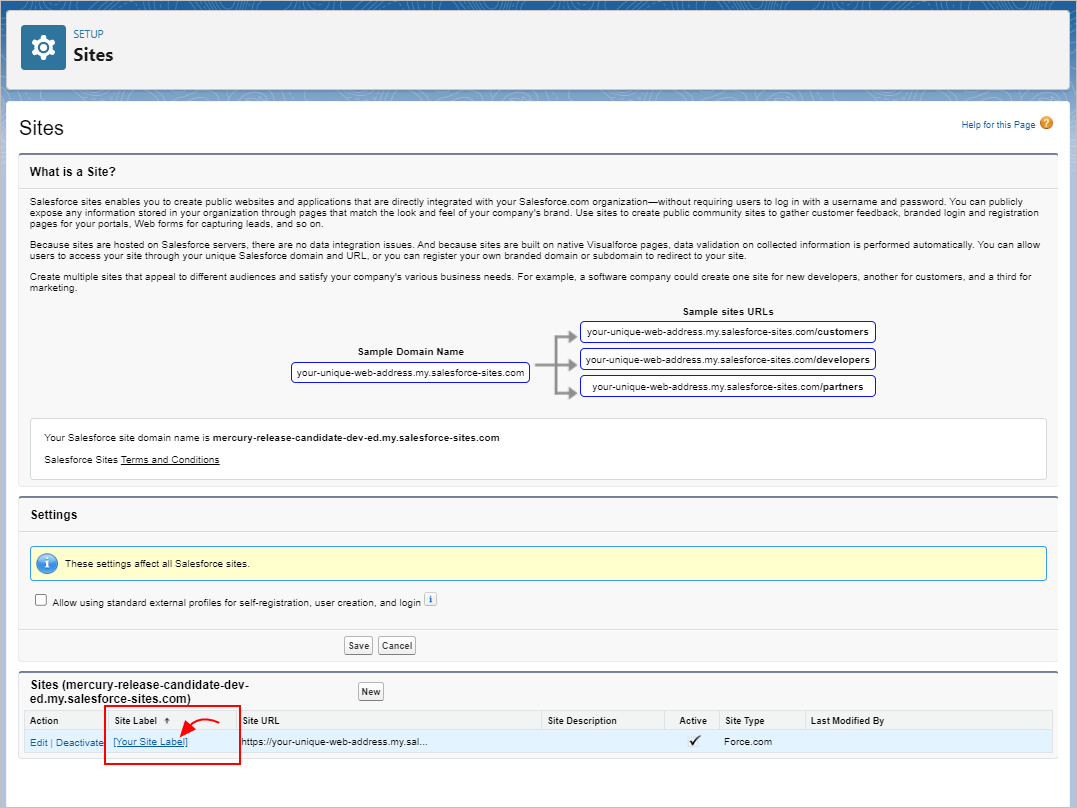
Task: Click the site URL cell starting https://your-unique-web-address
Action: 335,741
